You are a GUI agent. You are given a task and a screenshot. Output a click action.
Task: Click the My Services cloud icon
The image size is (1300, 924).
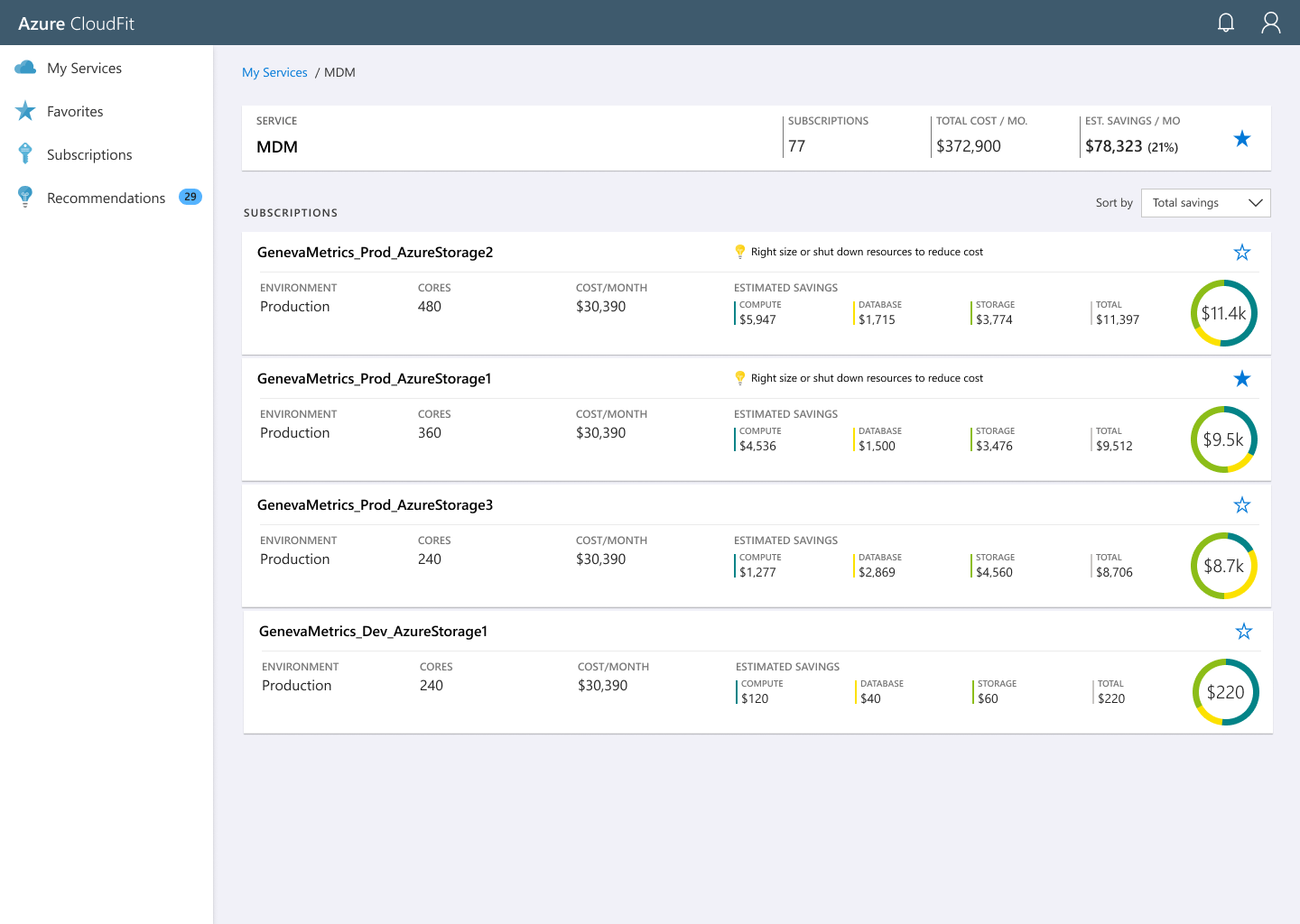point(25,68)
